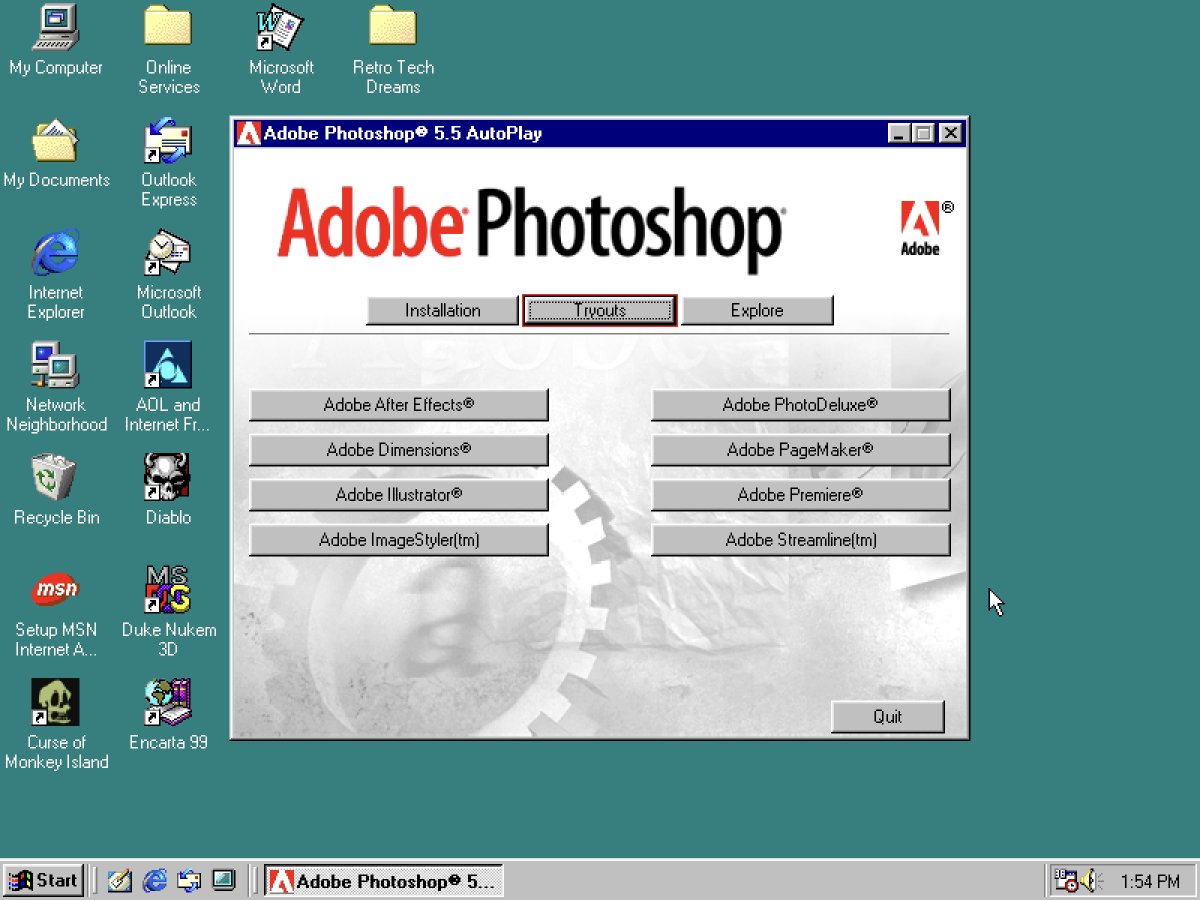Open the Start menu
This screenshot has width=1200, height=900.
[43, 881]
